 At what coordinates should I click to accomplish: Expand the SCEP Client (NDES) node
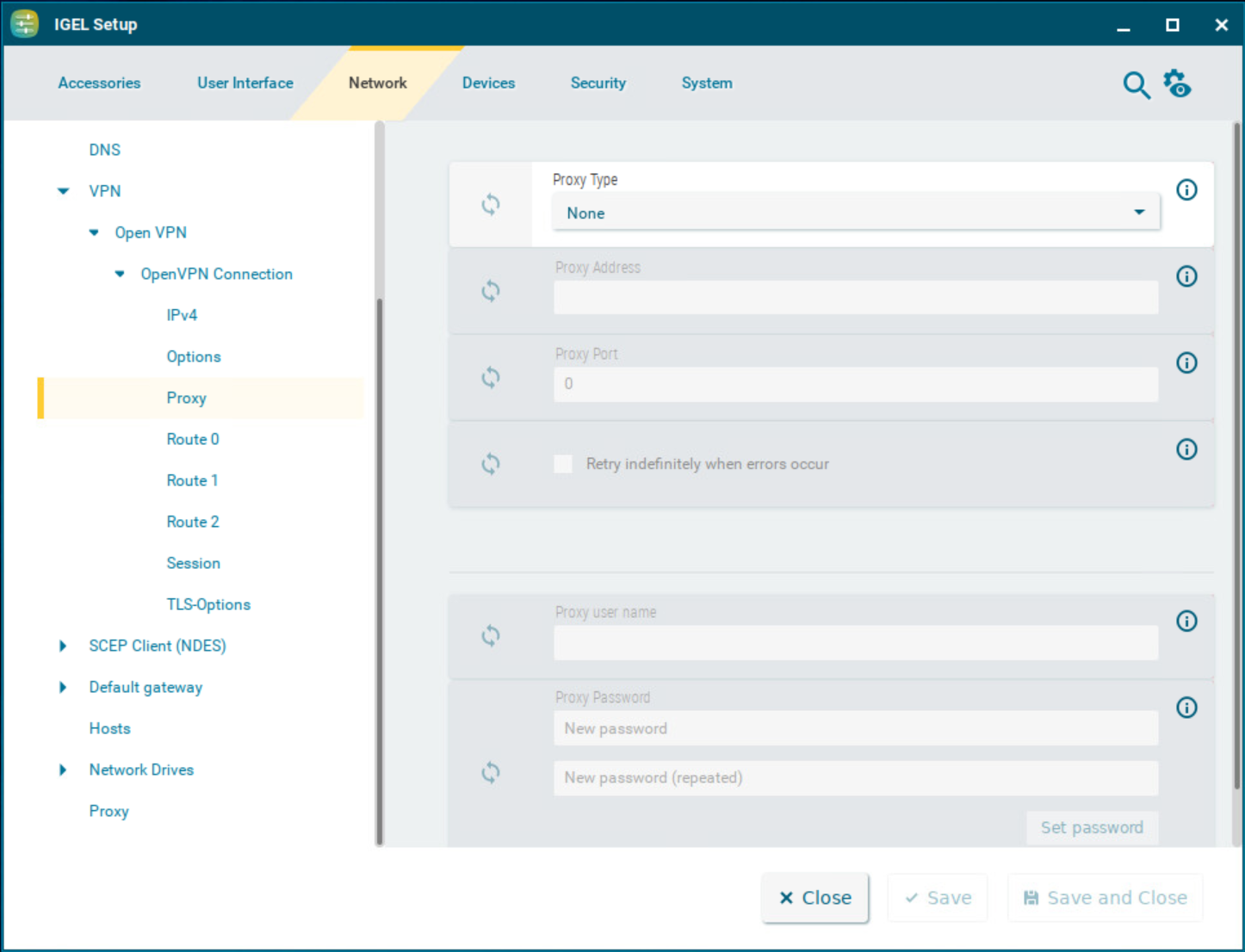tap(63, 646)
